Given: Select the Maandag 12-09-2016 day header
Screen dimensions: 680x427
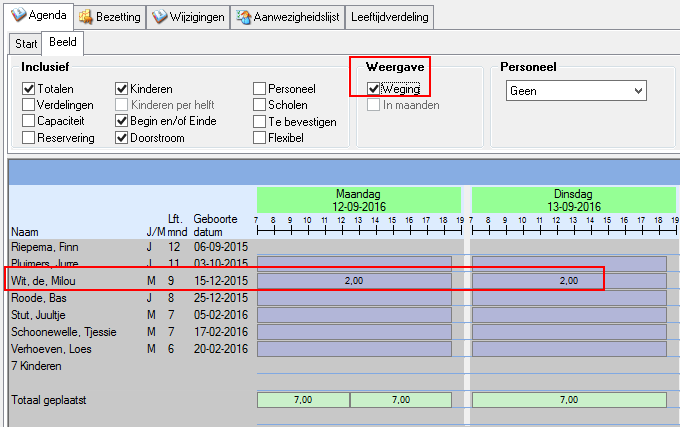Looking at the screenshot, I should pyautogui.click(x=358, y=199).
